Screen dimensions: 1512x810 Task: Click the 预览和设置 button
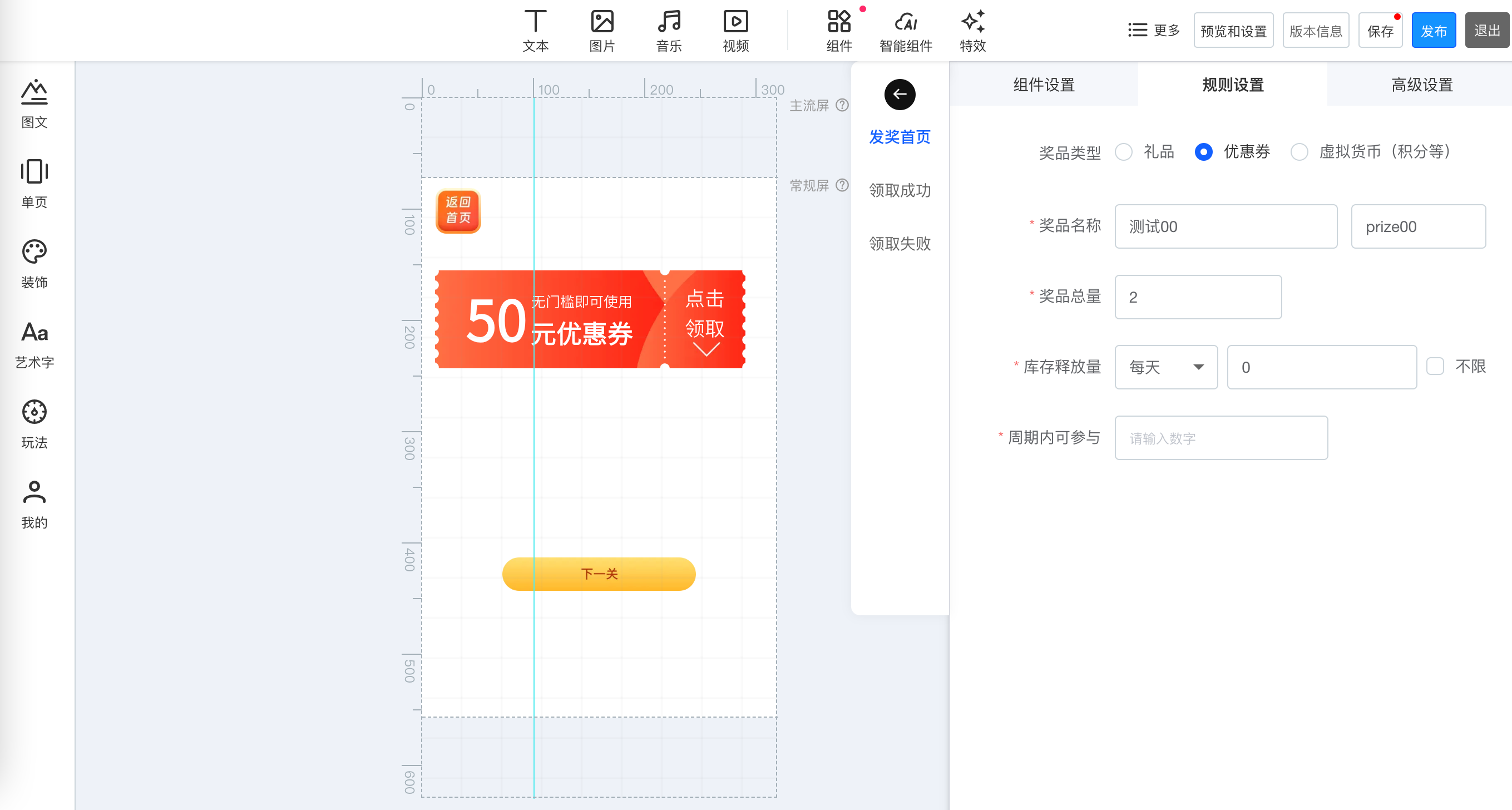click(x=1233, y=31)
